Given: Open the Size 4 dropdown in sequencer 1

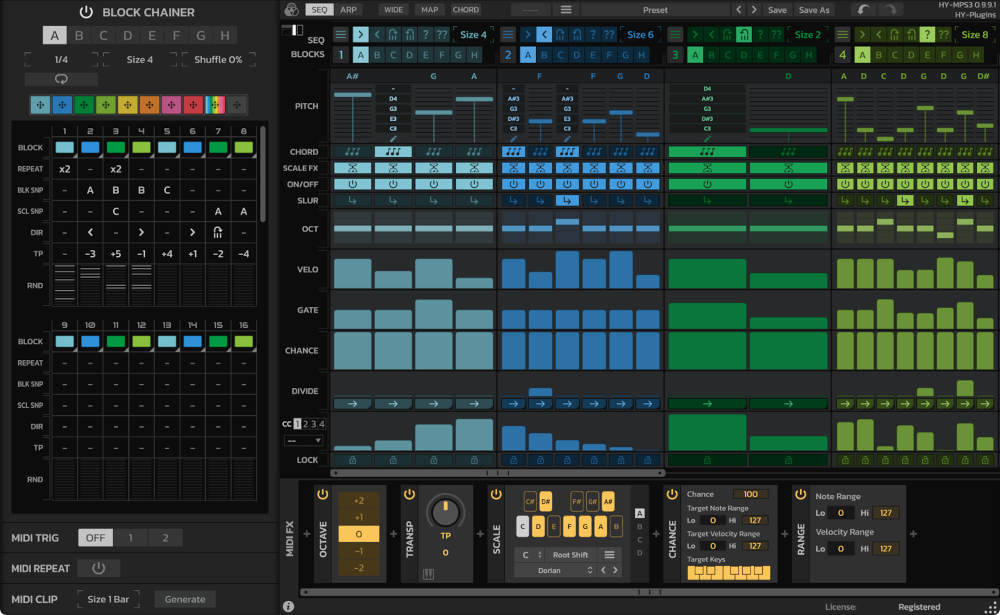Looking at the screenshot, I should 474,33.
